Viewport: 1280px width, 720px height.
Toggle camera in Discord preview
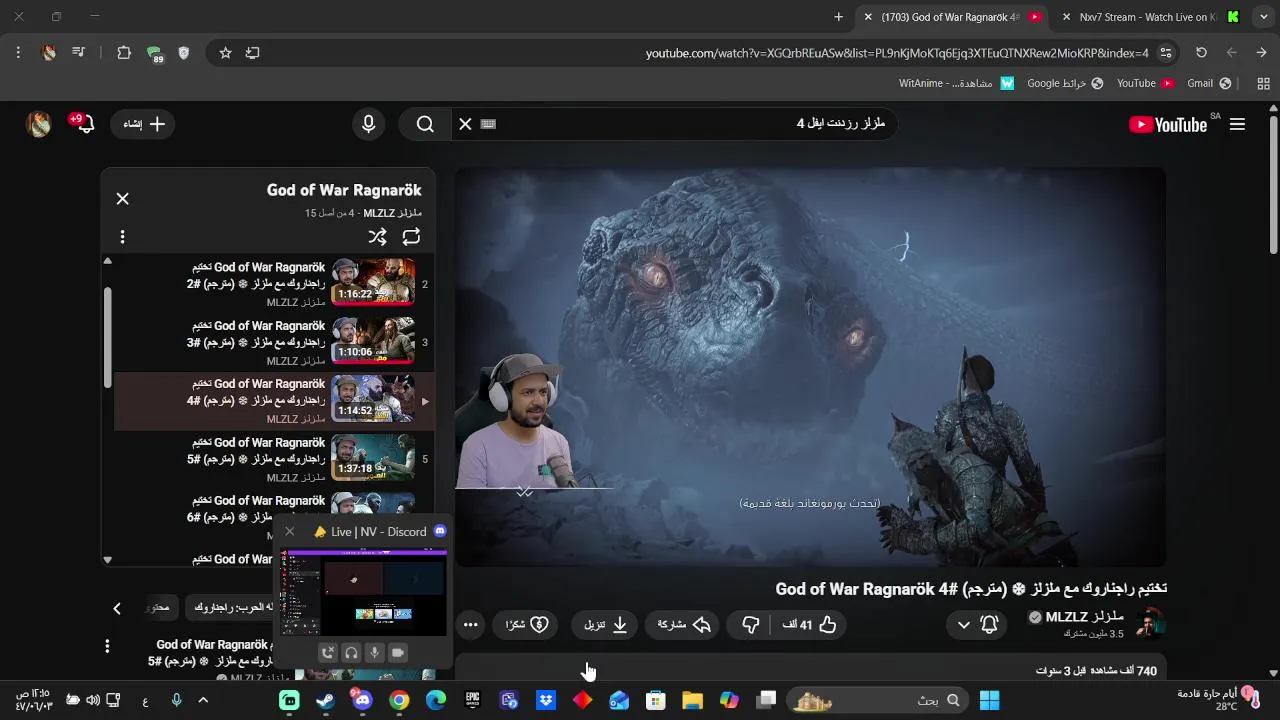click(398, 652)
